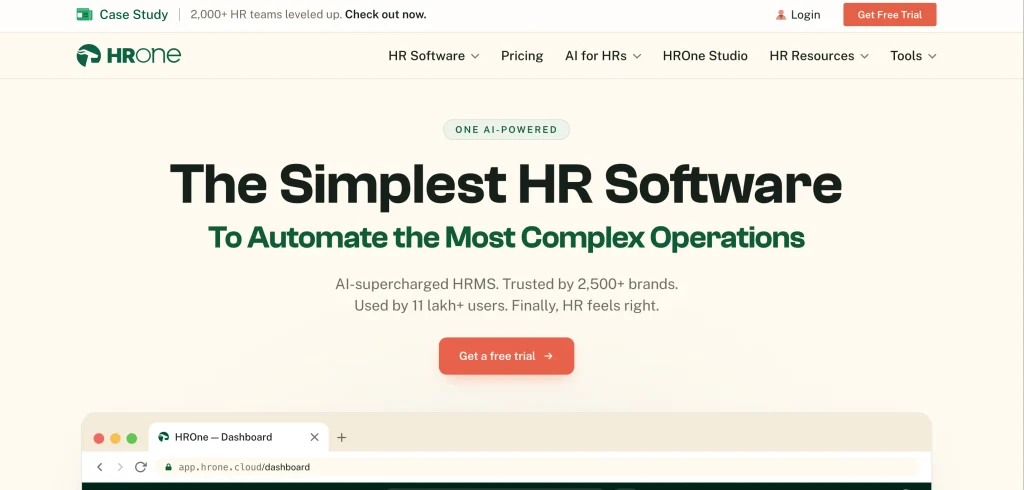The height and width of the screenshot is (490, 1024).
Task: Click the back arrow in mockup browser
Action: 100,467
